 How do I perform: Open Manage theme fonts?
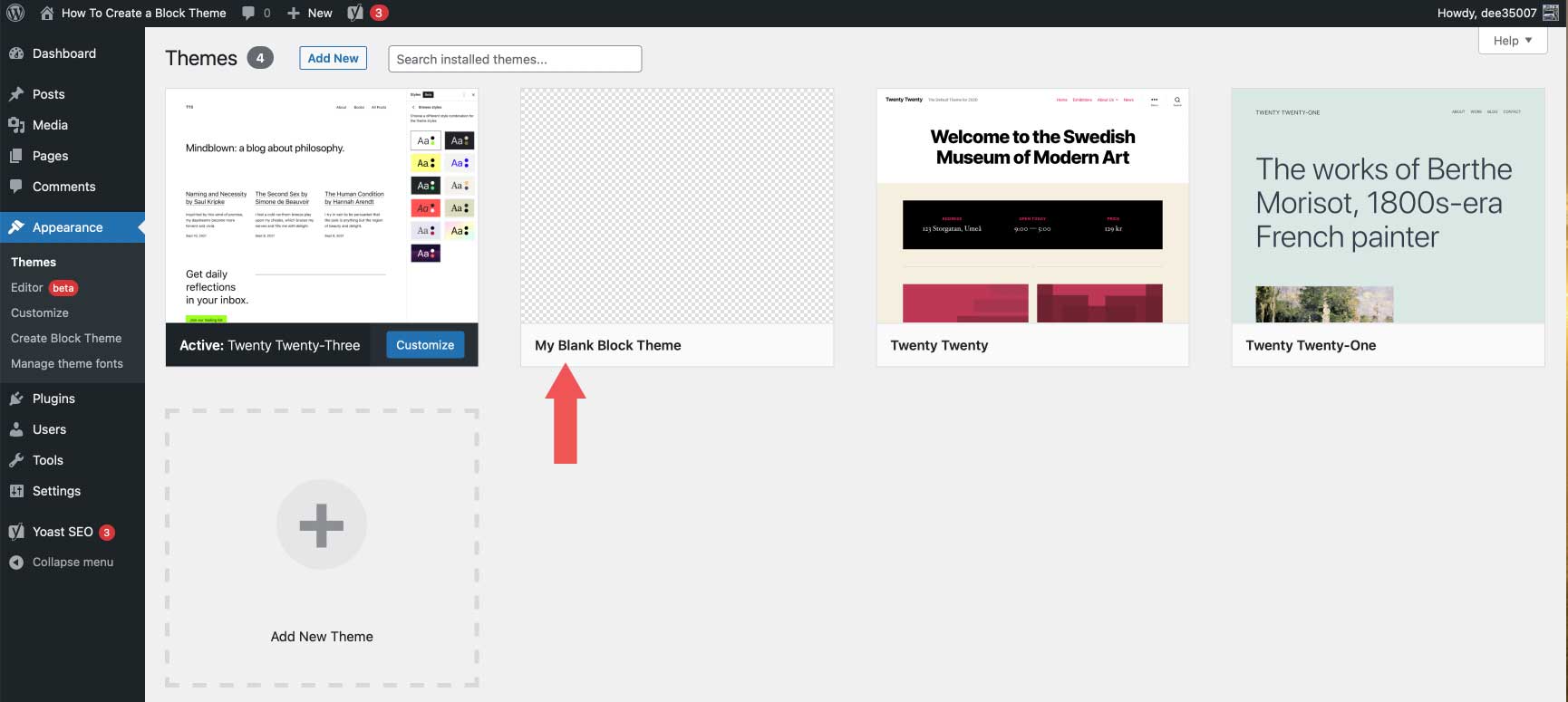click(x=67, y=363)
